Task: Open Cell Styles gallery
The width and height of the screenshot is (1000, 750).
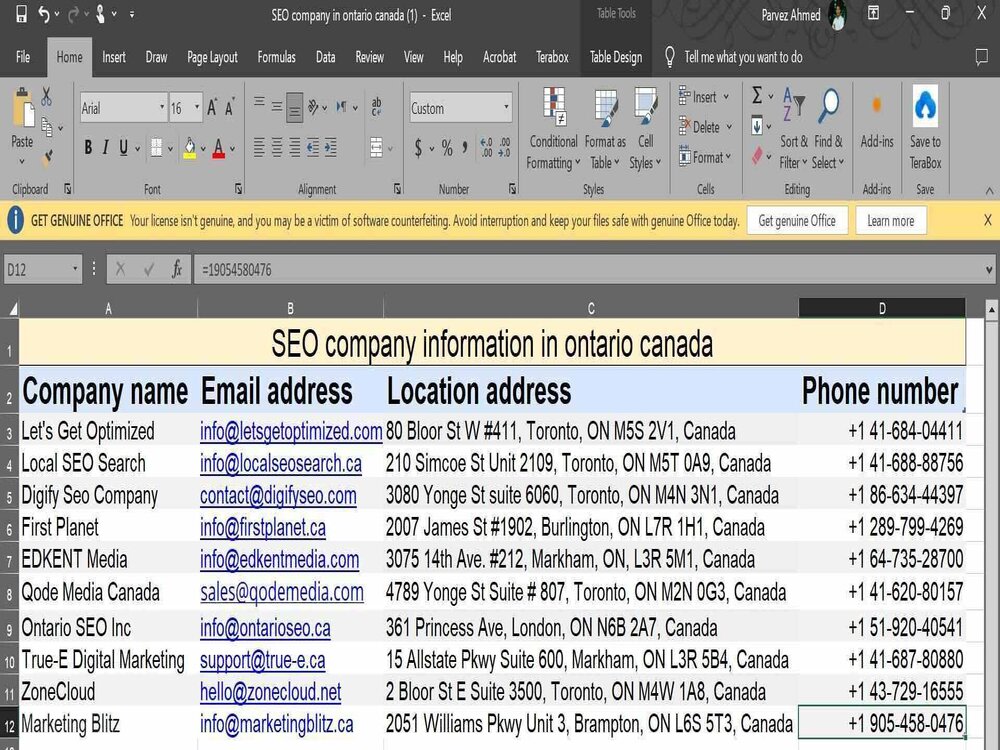Action: (x=645, y=129)
